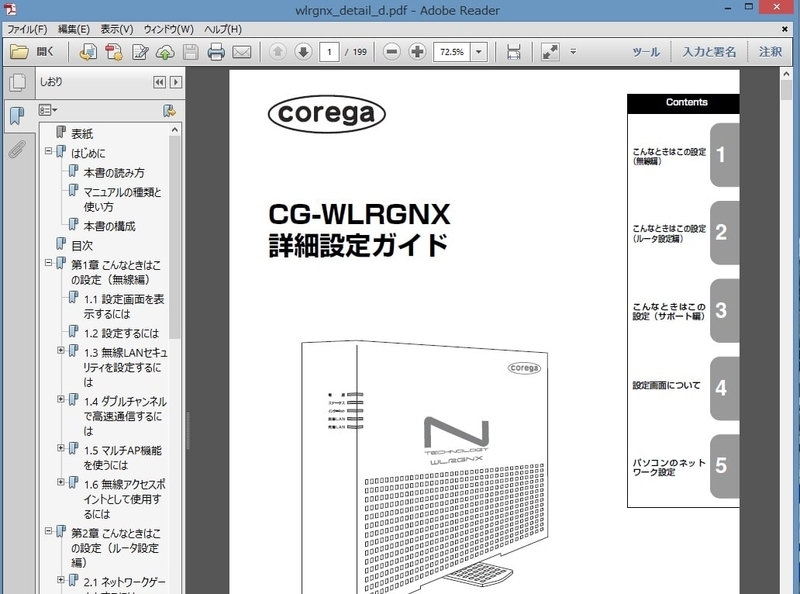Image resolution: width=800 pixels, height=594 pixels.
Task: Click the bookmark options list icon
Action: [47, 110]
